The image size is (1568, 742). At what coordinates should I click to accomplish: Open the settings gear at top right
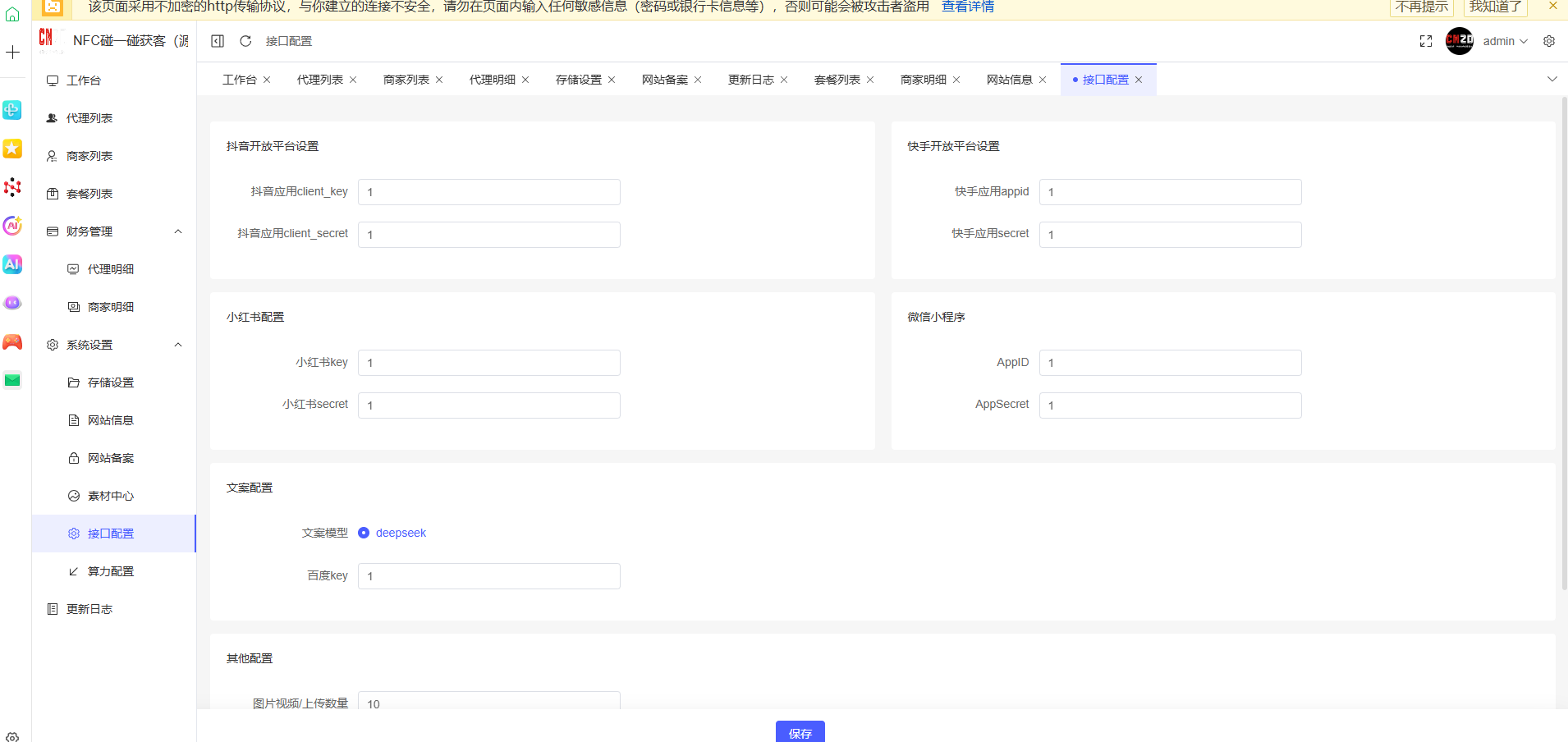tap(1549, 41)
